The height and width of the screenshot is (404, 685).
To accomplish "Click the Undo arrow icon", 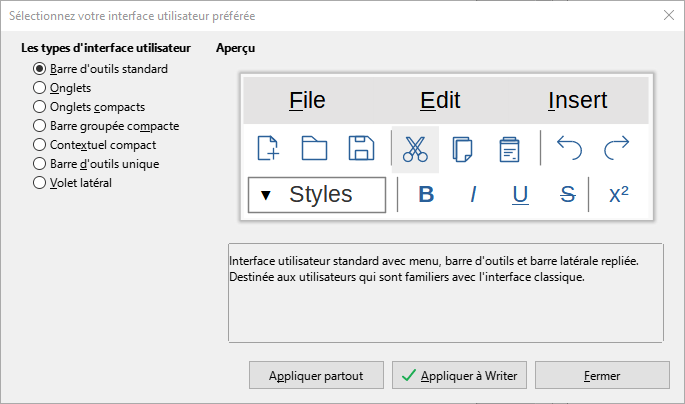I will pyautogui.click(x=569, y=148).
